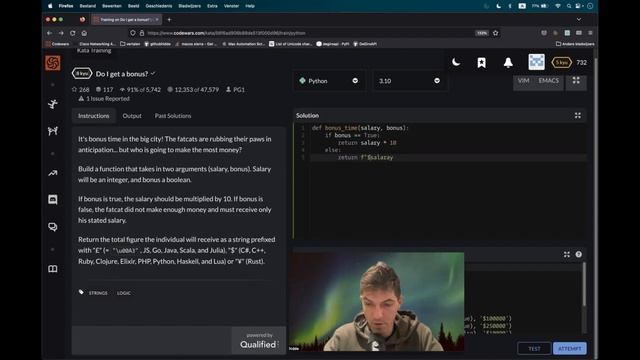Click the Firefox home button
Screen dimensions: 640x360
click(84, 33)
